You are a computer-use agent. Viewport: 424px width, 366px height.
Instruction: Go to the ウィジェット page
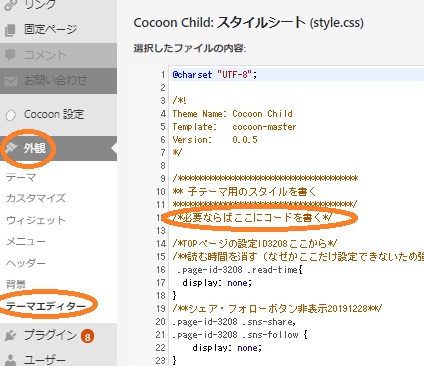point(36,220)
